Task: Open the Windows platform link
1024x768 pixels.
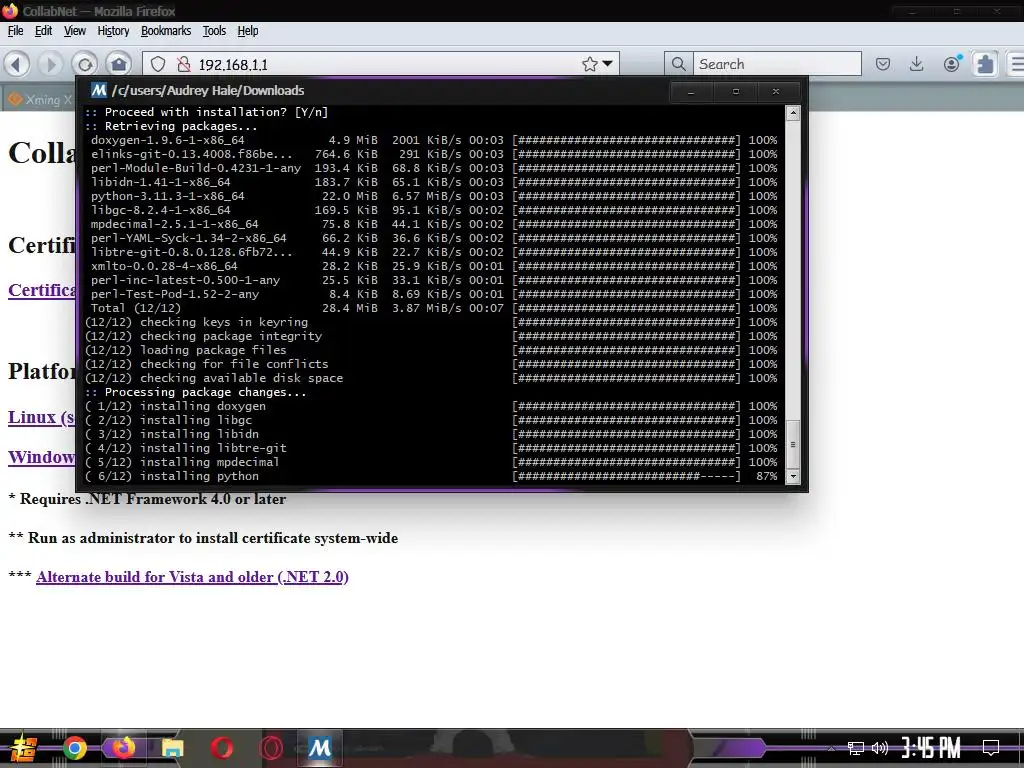Action: pyautogui.click(x=42, y=456)
